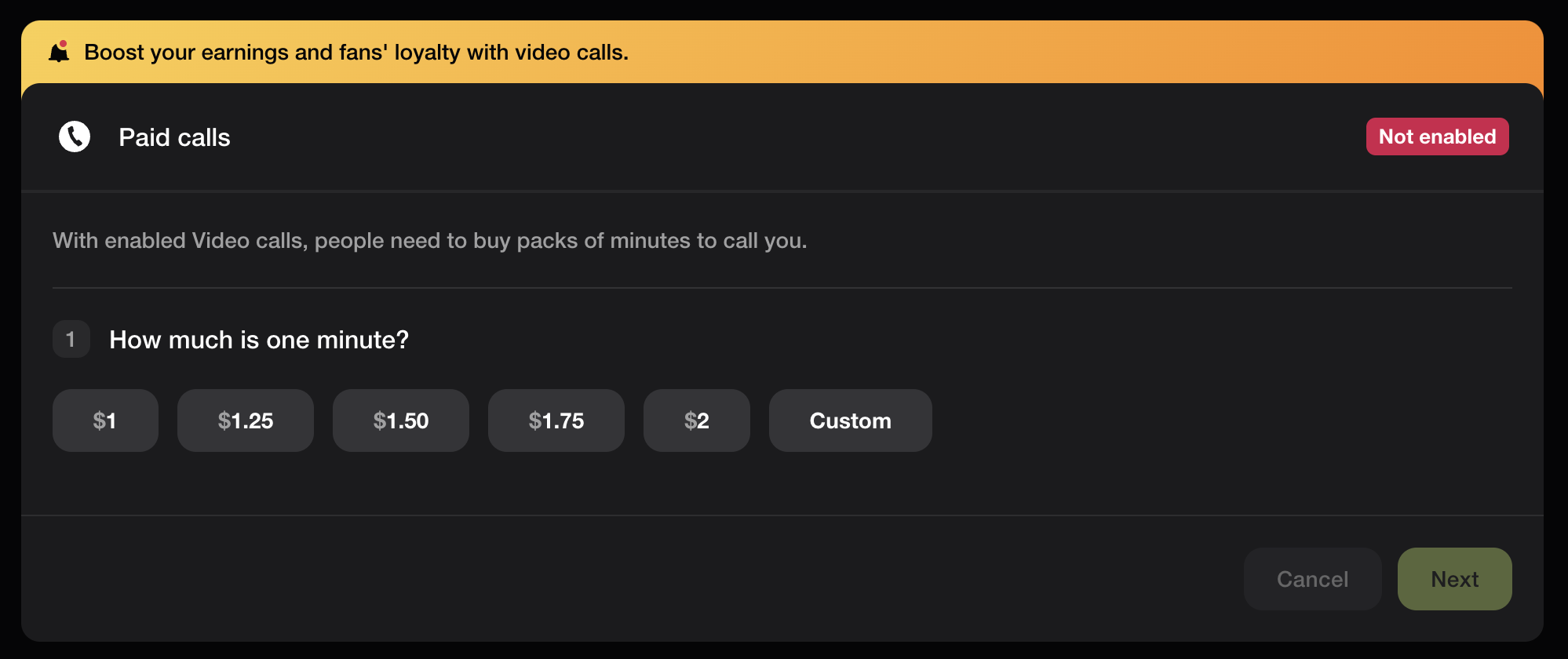Click the 'How much is one minute?' heading

pos(259,339)
